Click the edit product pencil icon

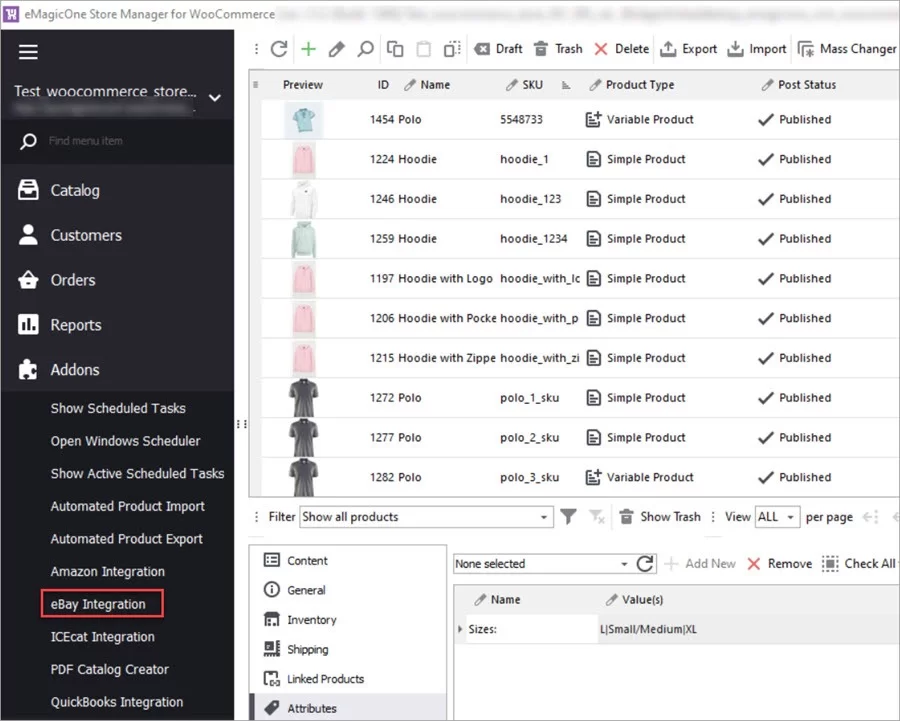click(x=337, y=49)
